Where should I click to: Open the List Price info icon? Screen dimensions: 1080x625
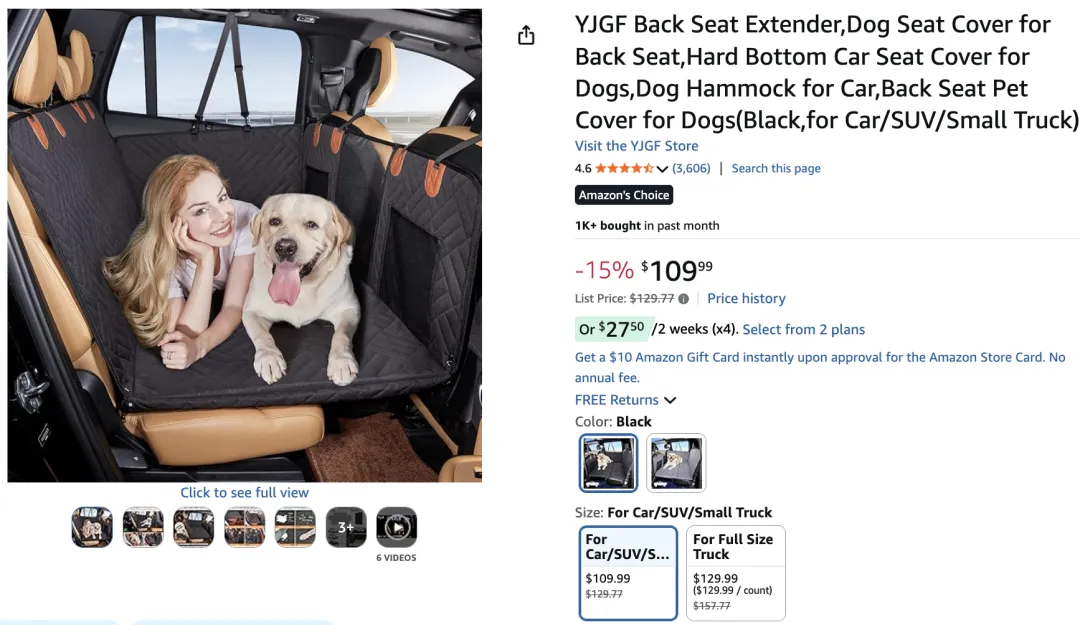[684, 299]
